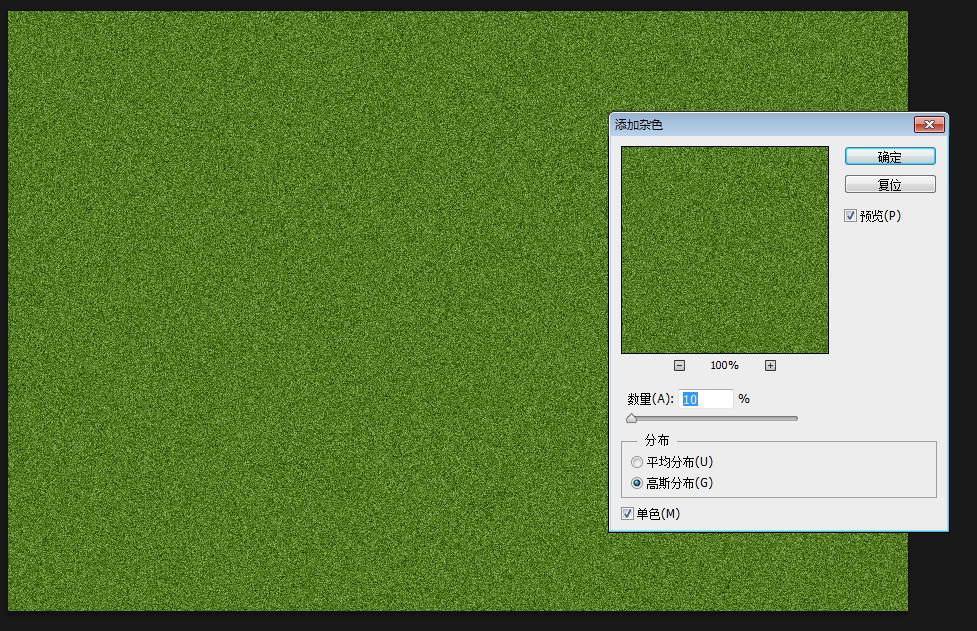Toggle the 预览(P) checkbox

[x=851, y=216]
